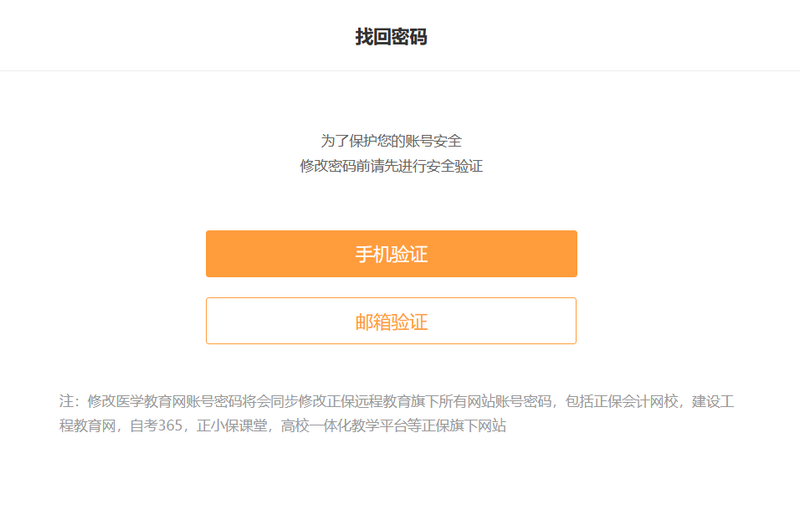The height and width of the screenshot is (521, 800).
Task: Click the orange 手机验证 button
Action: click(x=391, y=254)
